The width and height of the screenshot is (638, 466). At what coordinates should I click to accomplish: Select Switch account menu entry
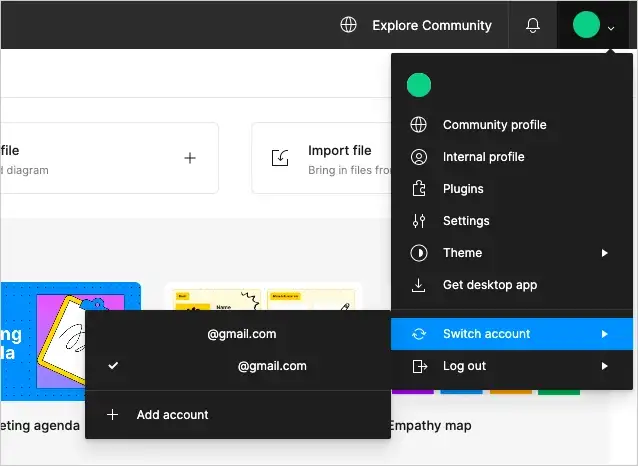[487, 334]
